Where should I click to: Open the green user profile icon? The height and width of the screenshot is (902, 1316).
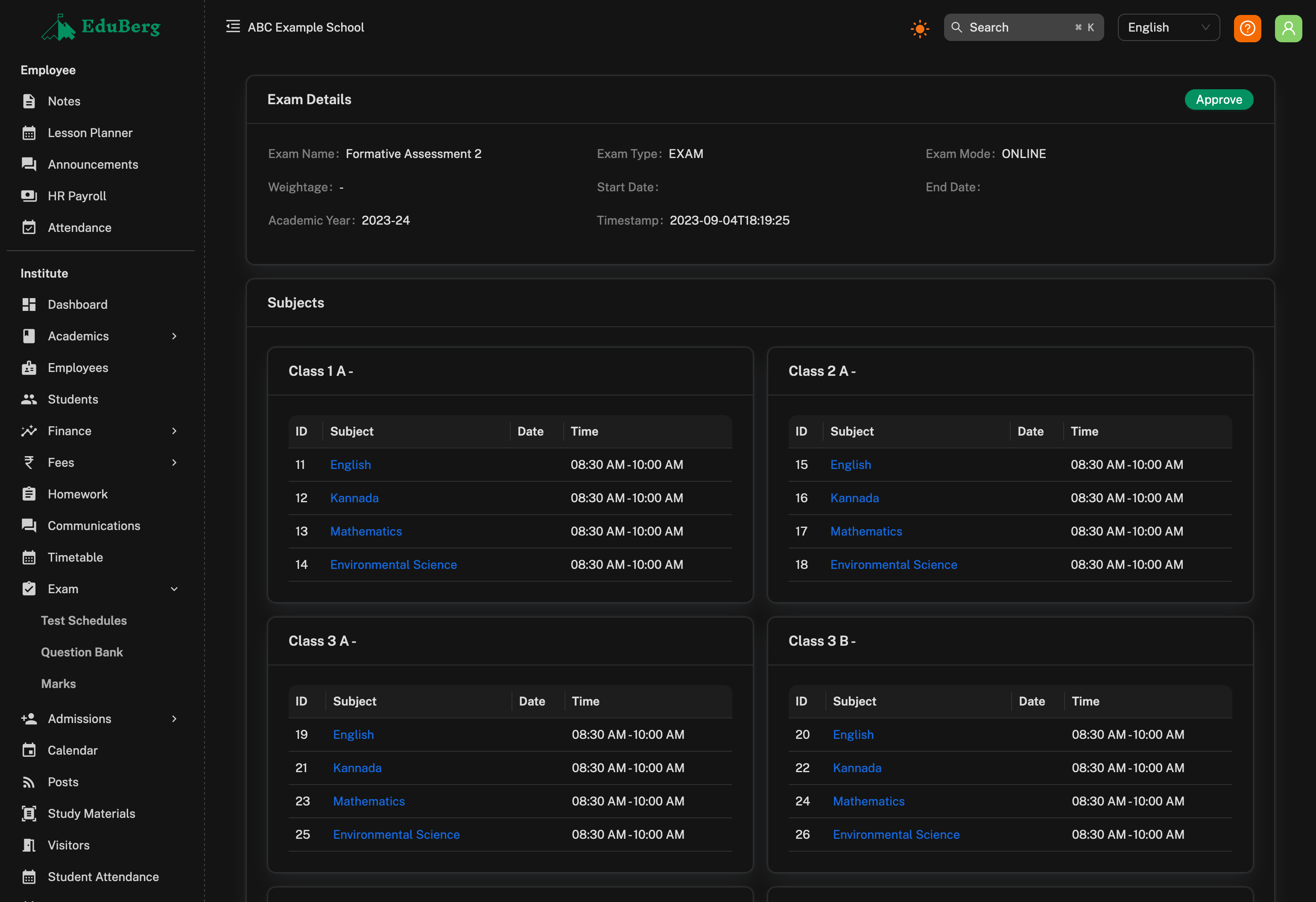(1288, 28)
